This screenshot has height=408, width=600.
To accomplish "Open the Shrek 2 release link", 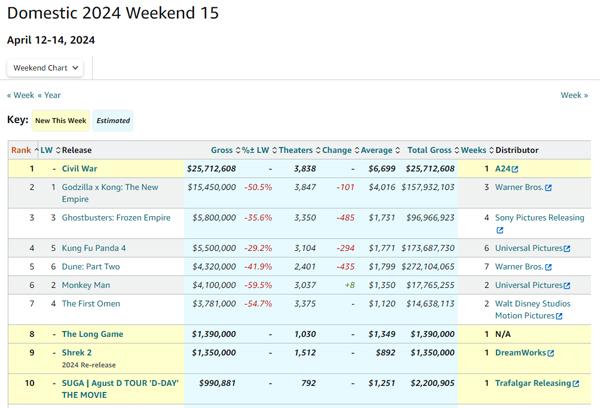I will point(78,353).
